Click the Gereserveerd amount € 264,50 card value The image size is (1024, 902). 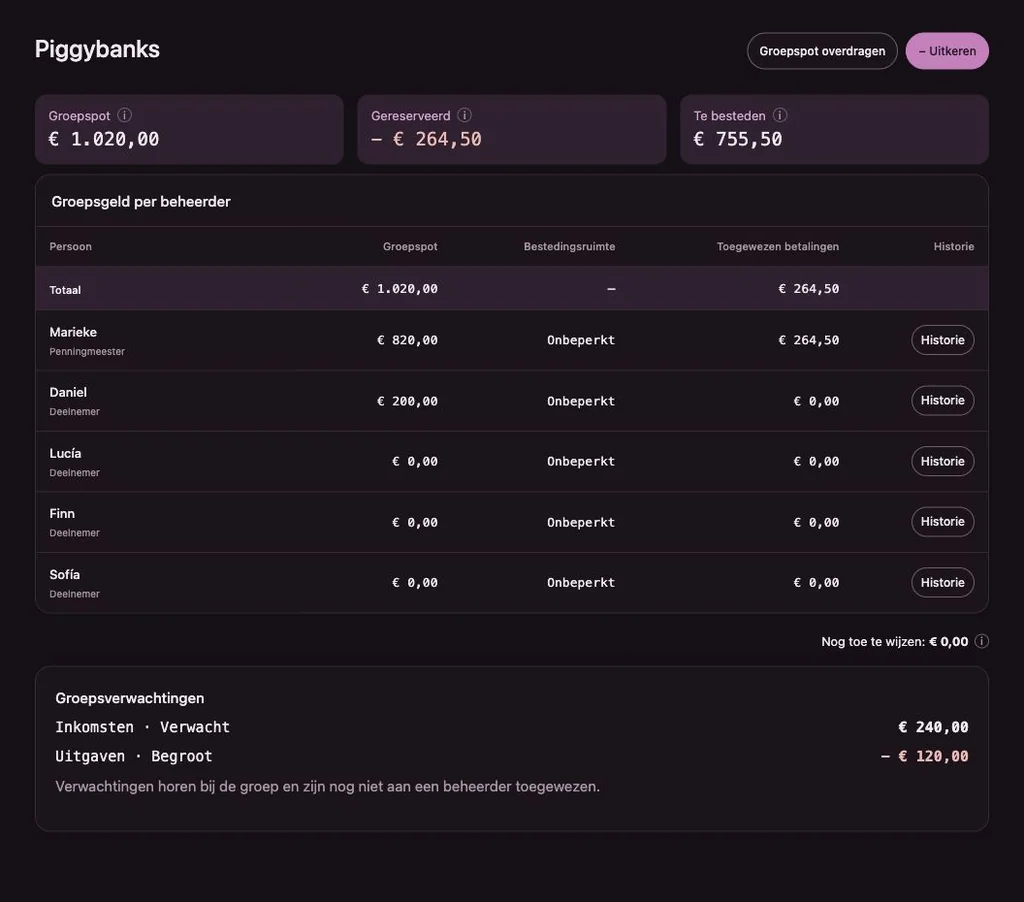click(x=426, y=139)
